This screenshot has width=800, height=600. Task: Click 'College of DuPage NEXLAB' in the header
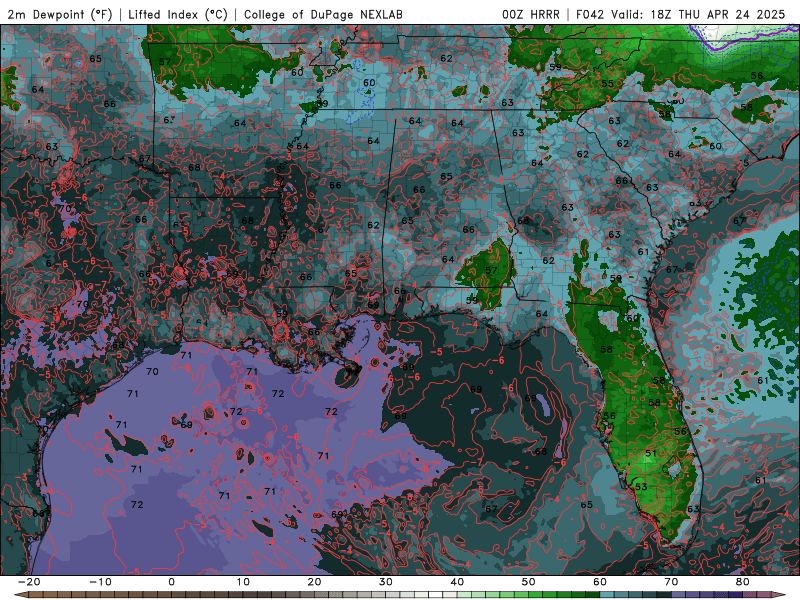point(323,15)
